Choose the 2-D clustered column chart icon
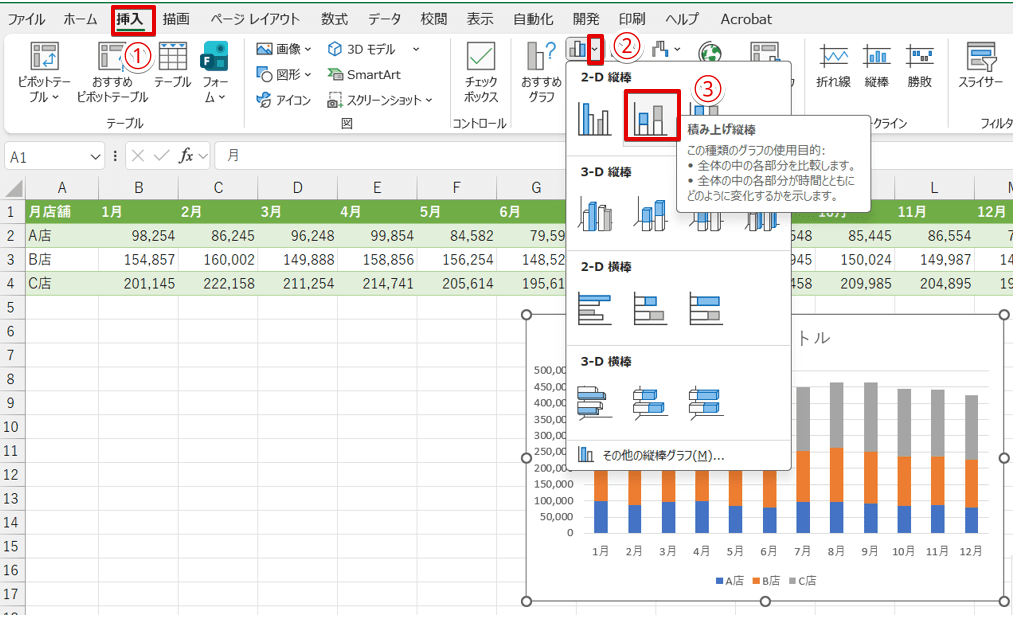Screen dimensions: 1019x621 pos(596,116)
